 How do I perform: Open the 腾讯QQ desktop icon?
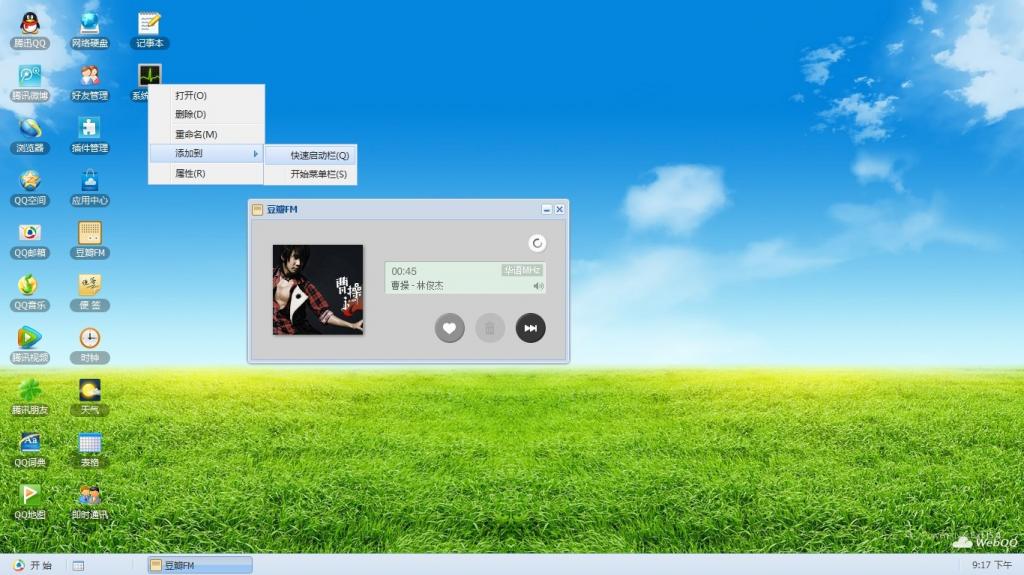(30, 30)
